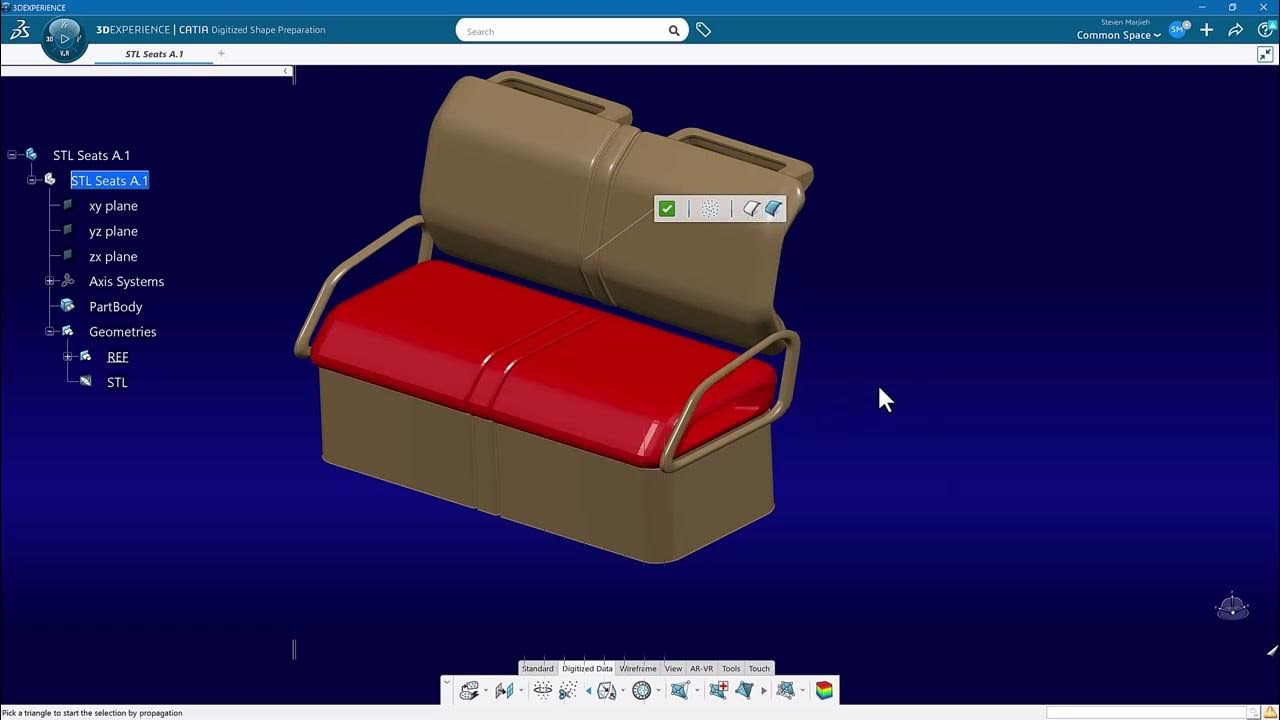
Task: Select the STL Seats A.1 document tab
Action: click(154, 54)
